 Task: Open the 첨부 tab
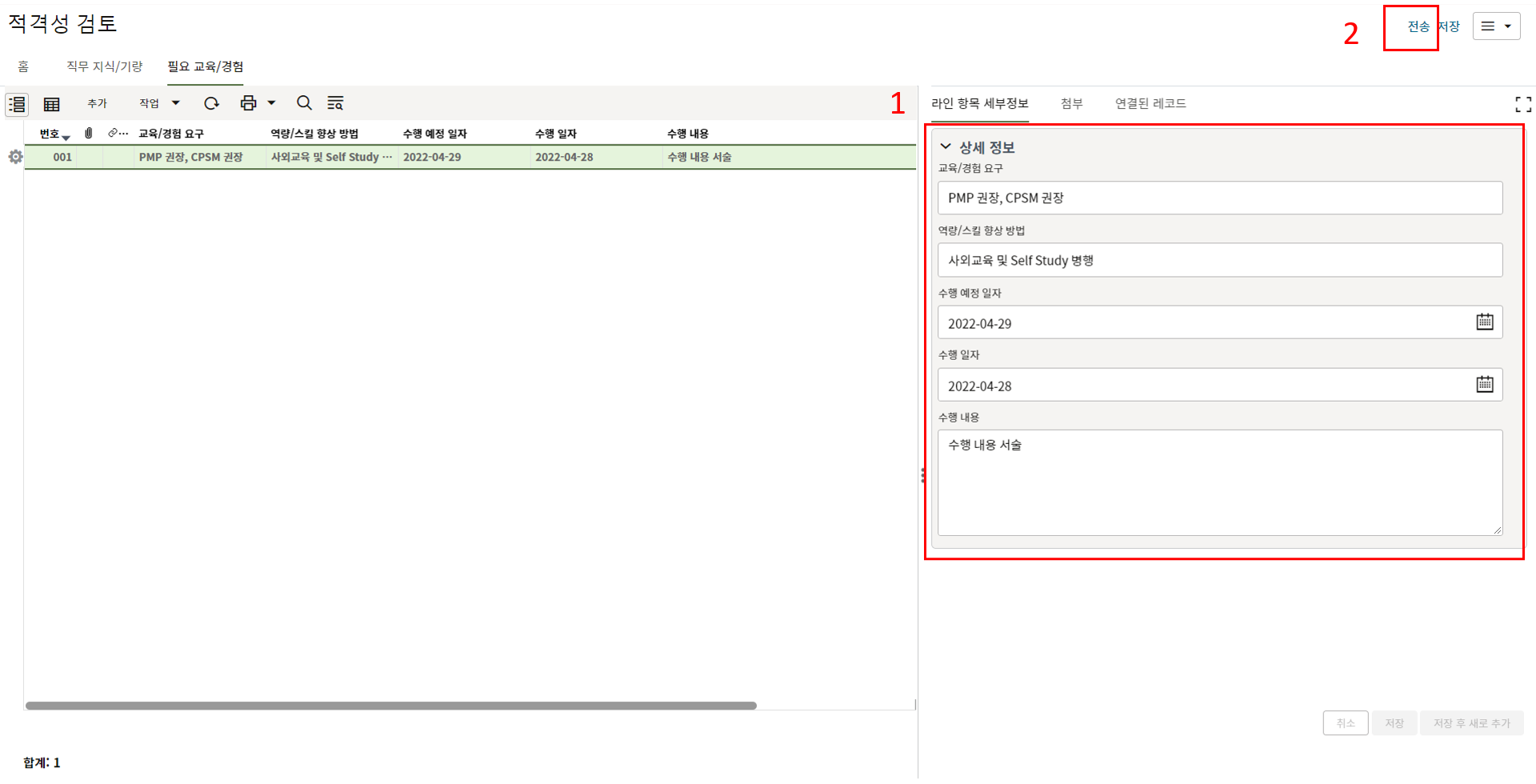[x=1071, y=103]
